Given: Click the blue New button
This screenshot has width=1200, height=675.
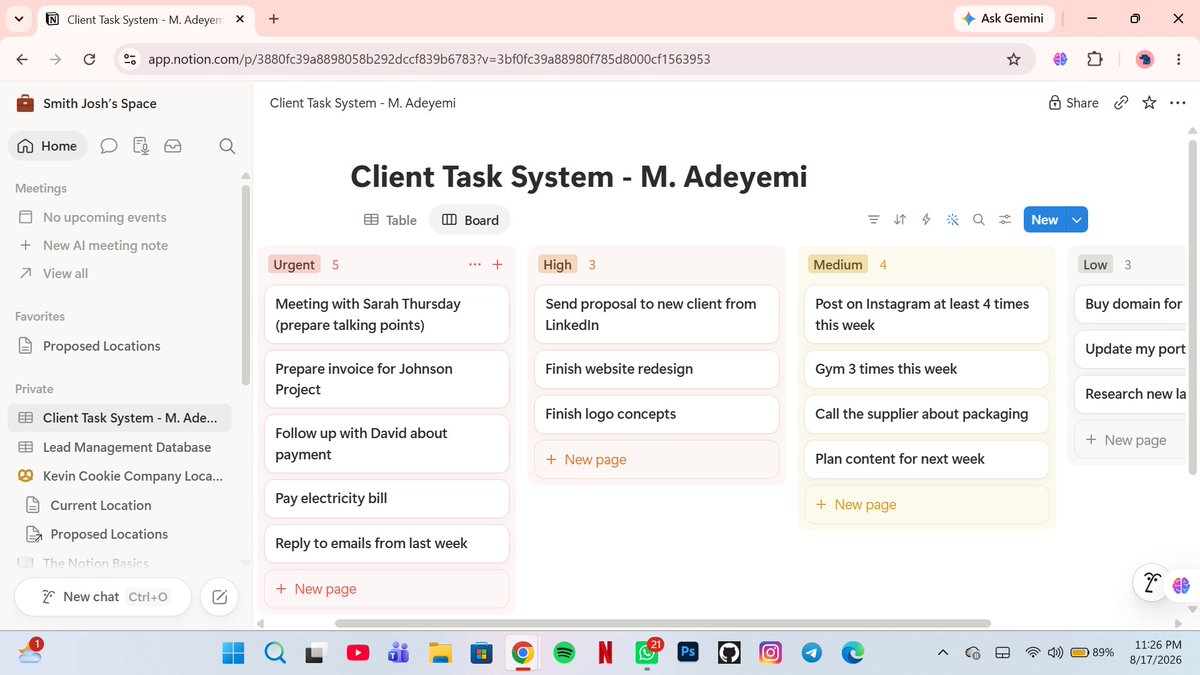Looking at the screenshot, I should pyautogui.click(x=1045, y=220).
